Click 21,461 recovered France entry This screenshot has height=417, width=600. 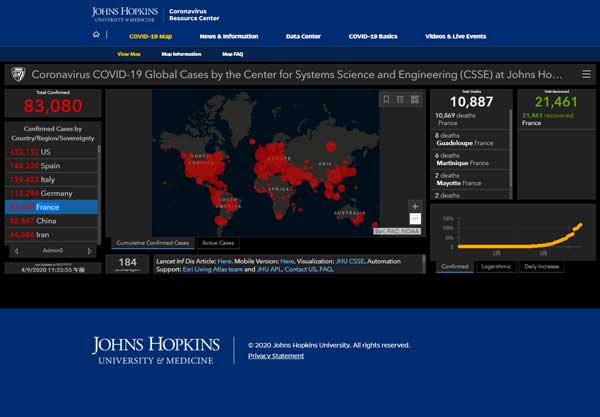click(556, 119)
